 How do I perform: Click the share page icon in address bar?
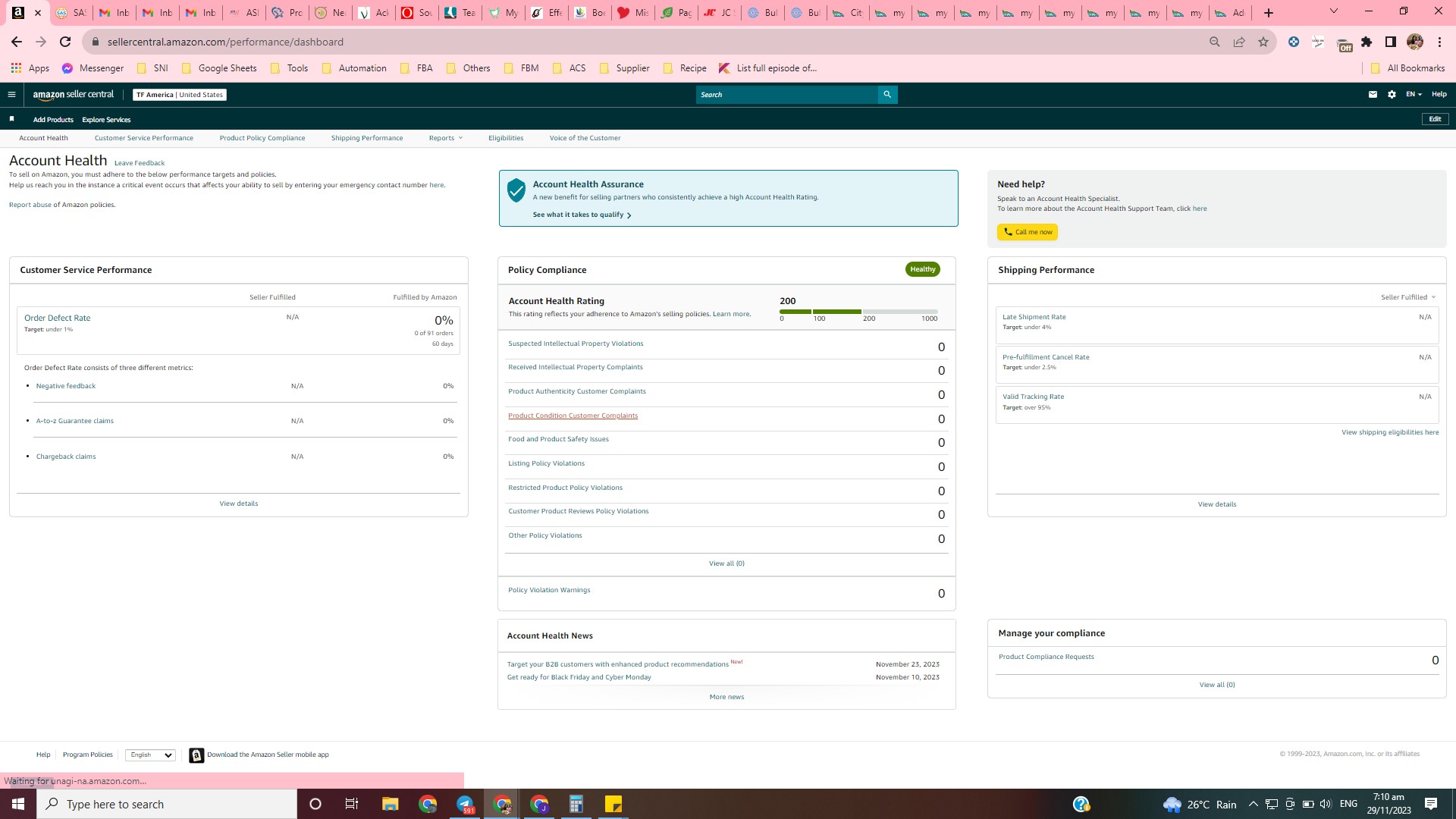click(x=1239, y=42)
